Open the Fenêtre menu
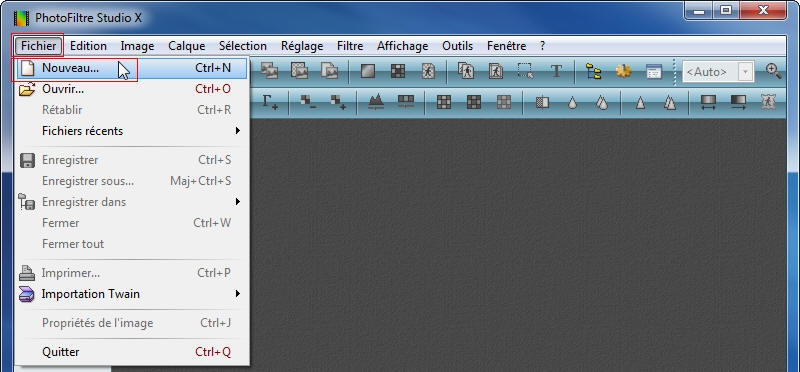This screenshot has height=372, width=800. coord(507,46)
